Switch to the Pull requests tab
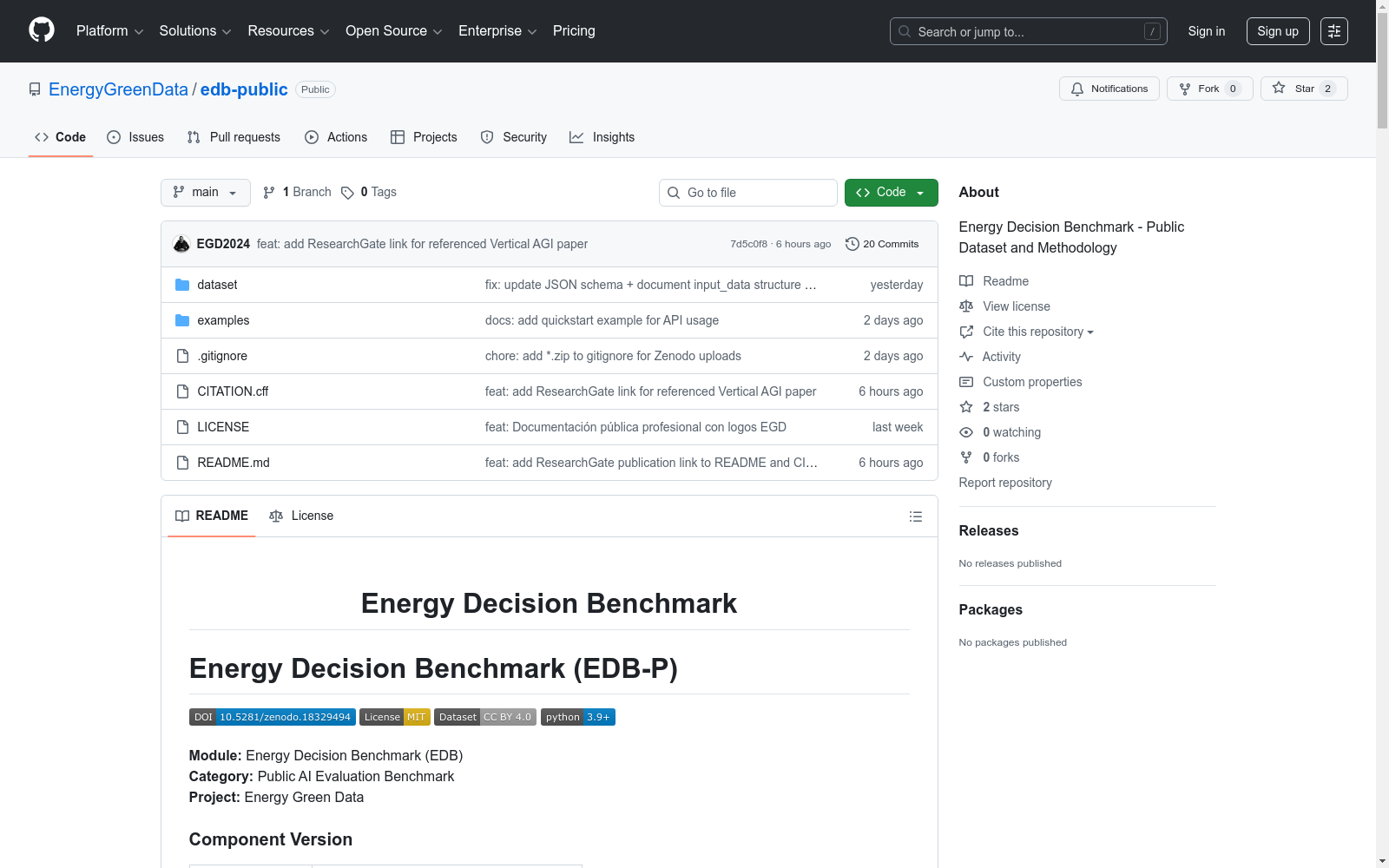Viewport: 1389px width, 868px height. point(234,137)
